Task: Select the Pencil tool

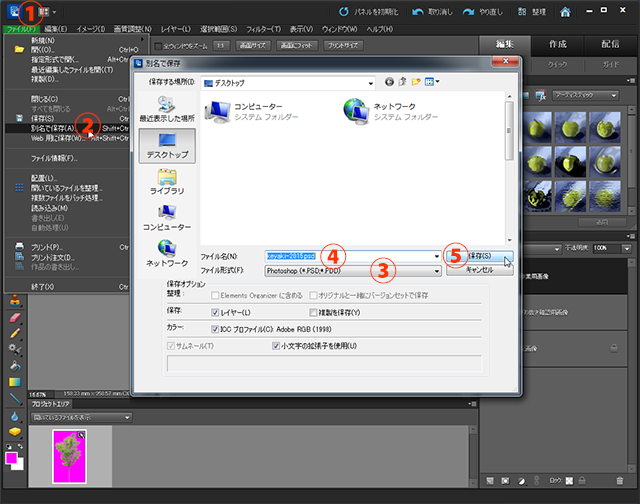Action: [15, 333]
